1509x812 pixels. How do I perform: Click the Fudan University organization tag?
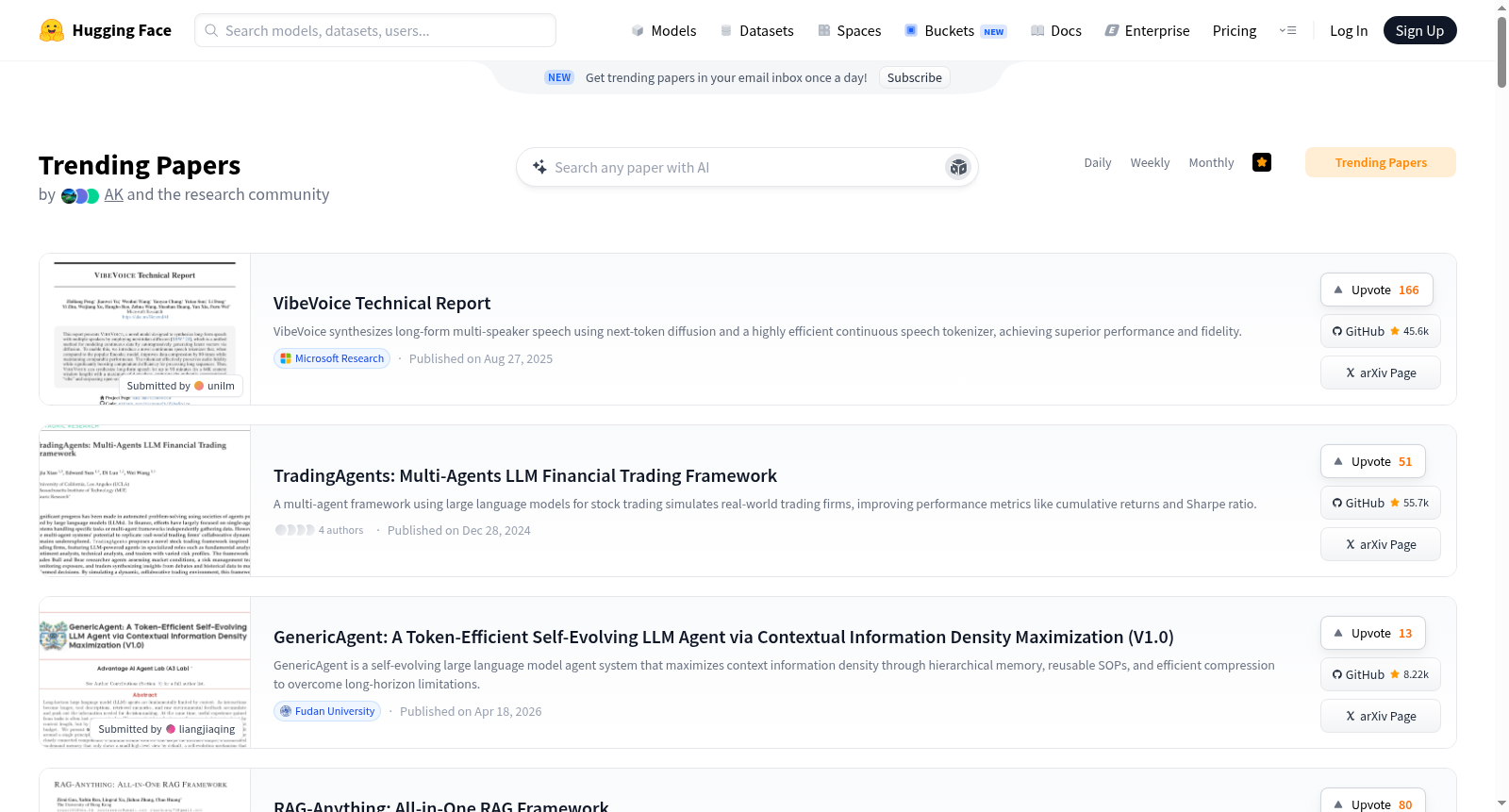click(x=327, y=711)
